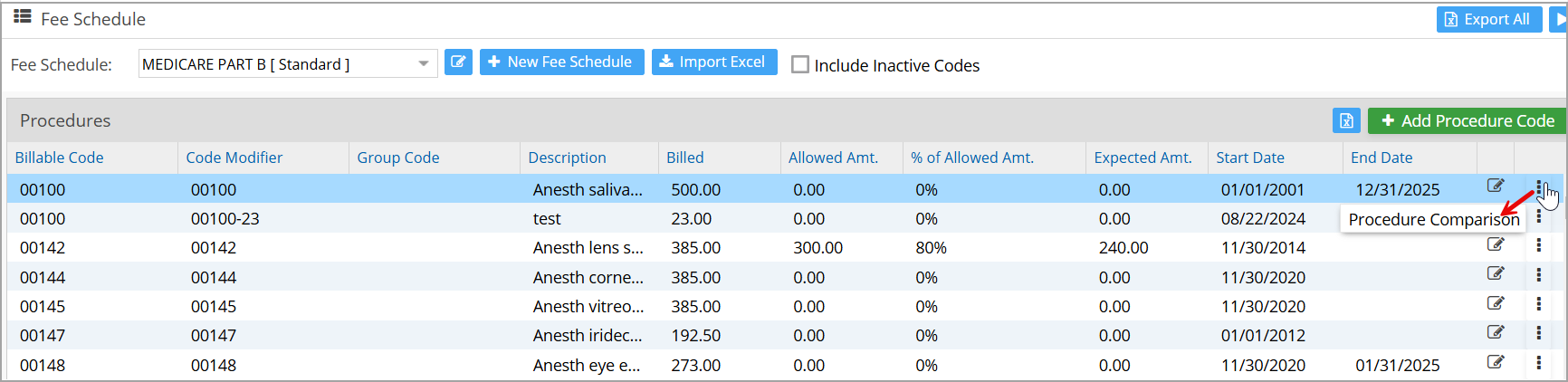Edit the 00100 Anesth saliva procedure row
1568x382 pixels.
coord(1496,186)
